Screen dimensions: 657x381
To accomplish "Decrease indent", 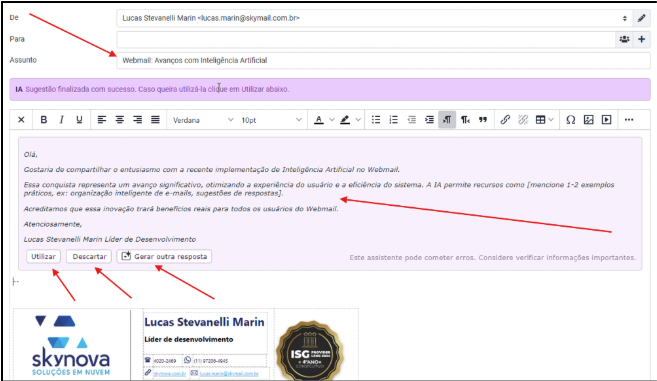I will tap(411, 120).
